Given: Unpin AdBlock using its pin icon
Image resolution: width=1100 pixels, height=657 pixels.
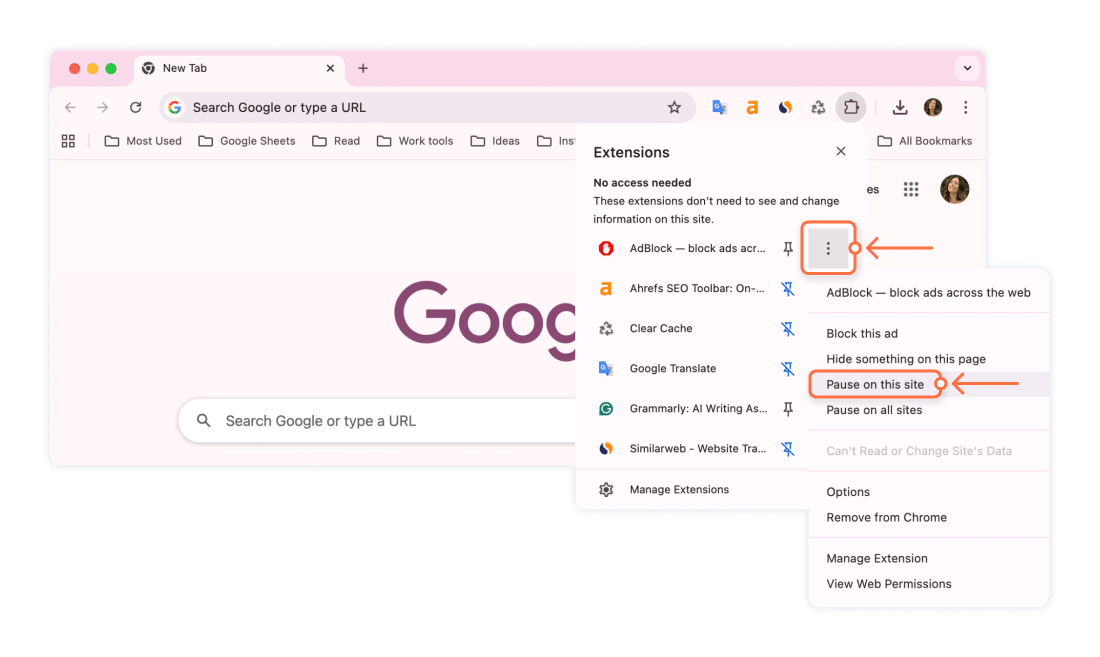Looking at the screenshot, I should click(x=788, y=248).
